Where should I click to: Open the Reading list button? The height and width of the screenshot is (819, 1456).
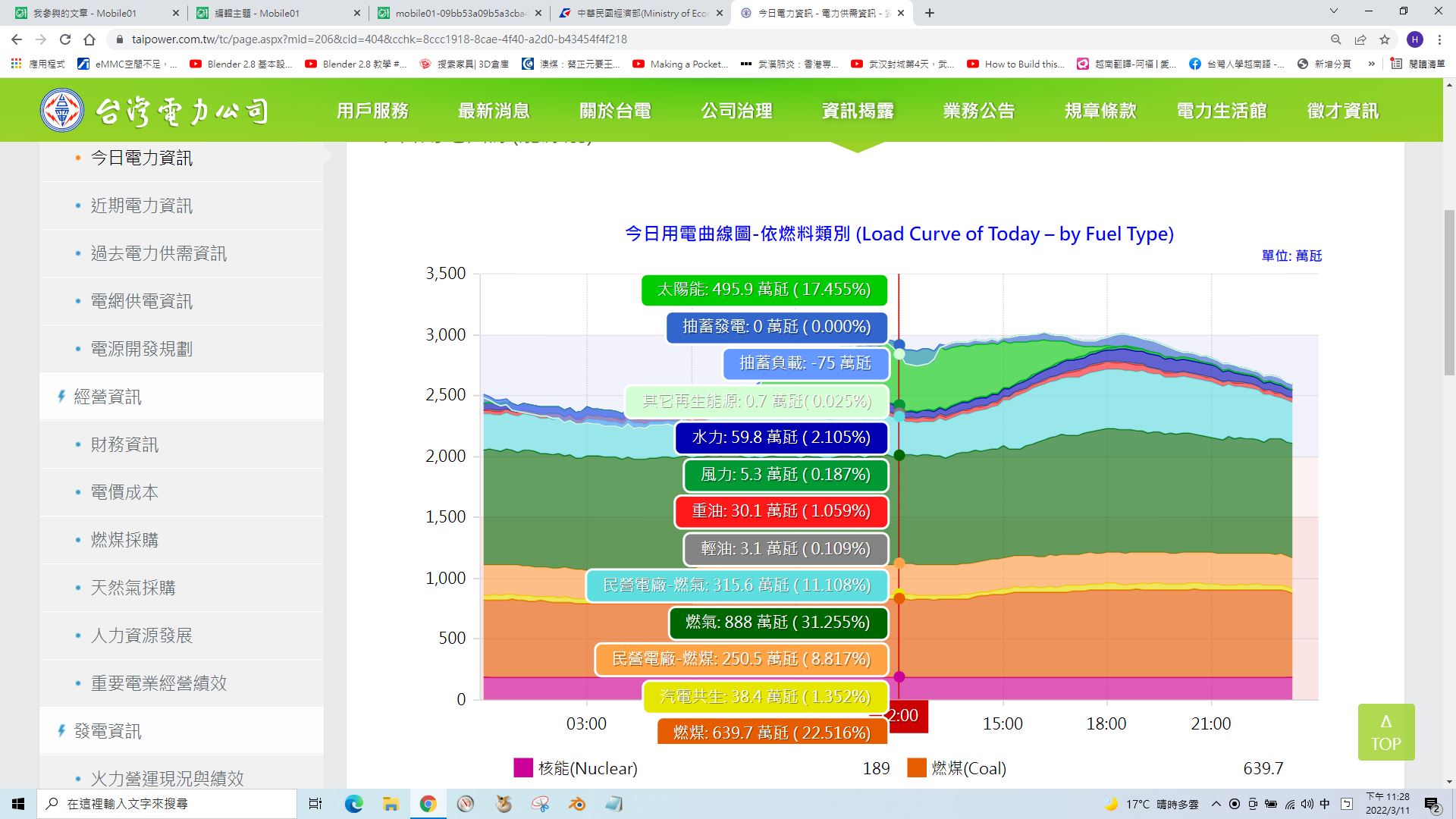click(x=1418, y=64)
